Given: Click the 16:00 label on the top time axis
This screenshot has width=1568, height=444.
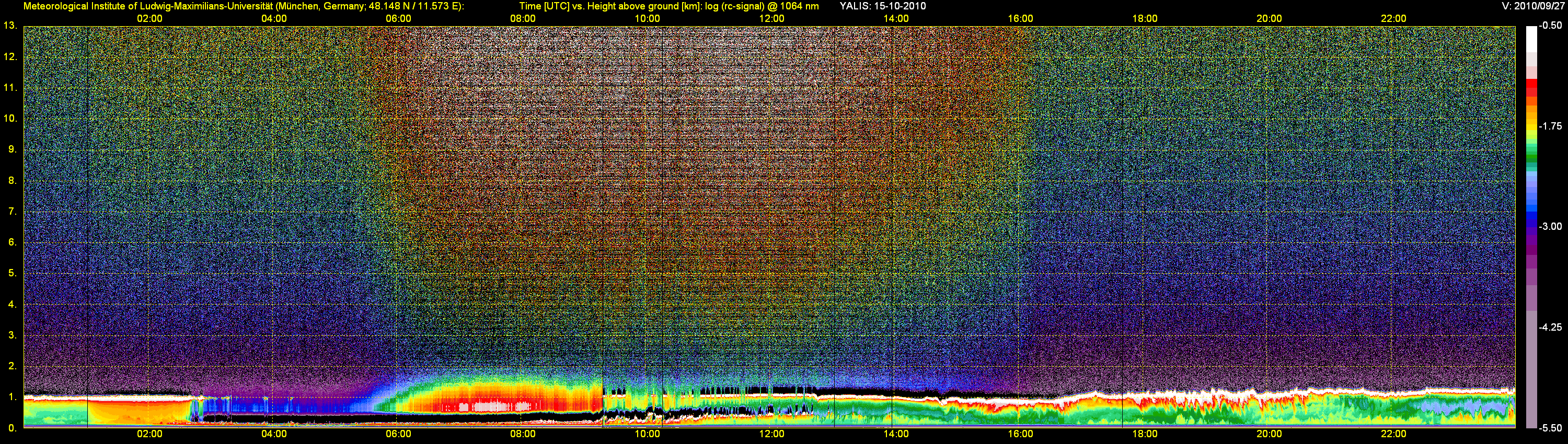Looking at the screenshot, I should (1020, 19).
